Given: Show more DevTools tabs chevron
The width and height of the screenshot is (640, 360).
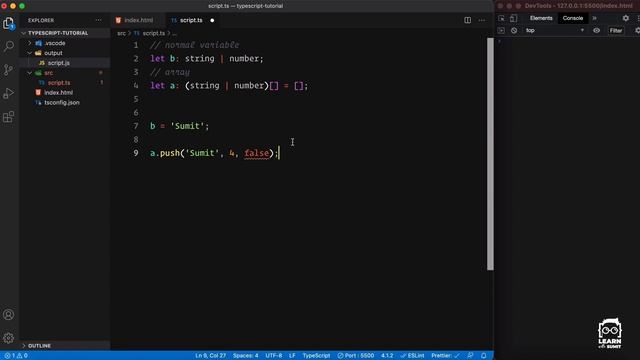Looking at the screenshot, I should [x=594, y=18].
